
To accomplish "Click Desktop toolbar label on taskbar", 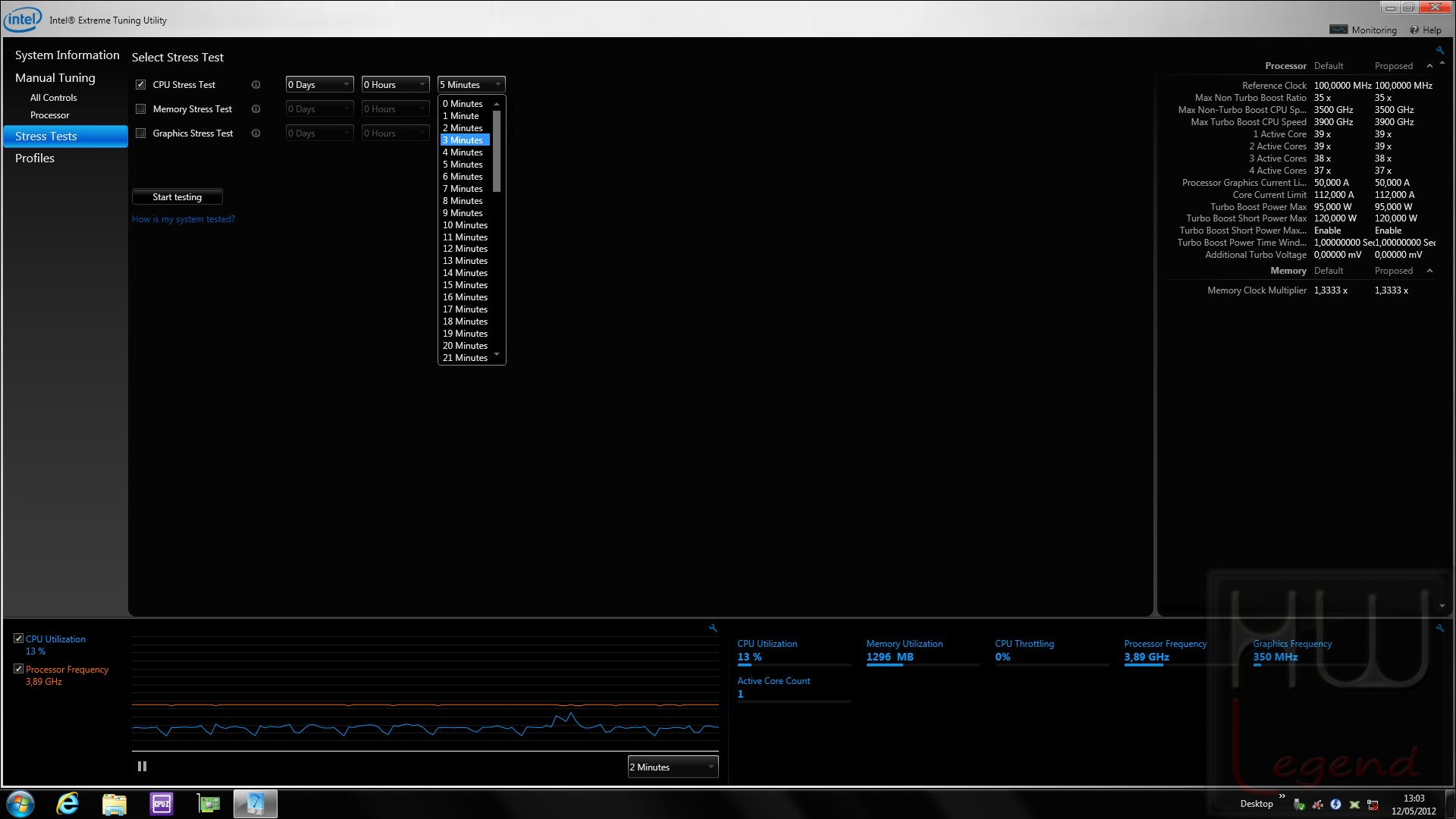I will click(x=1256, y=804).
